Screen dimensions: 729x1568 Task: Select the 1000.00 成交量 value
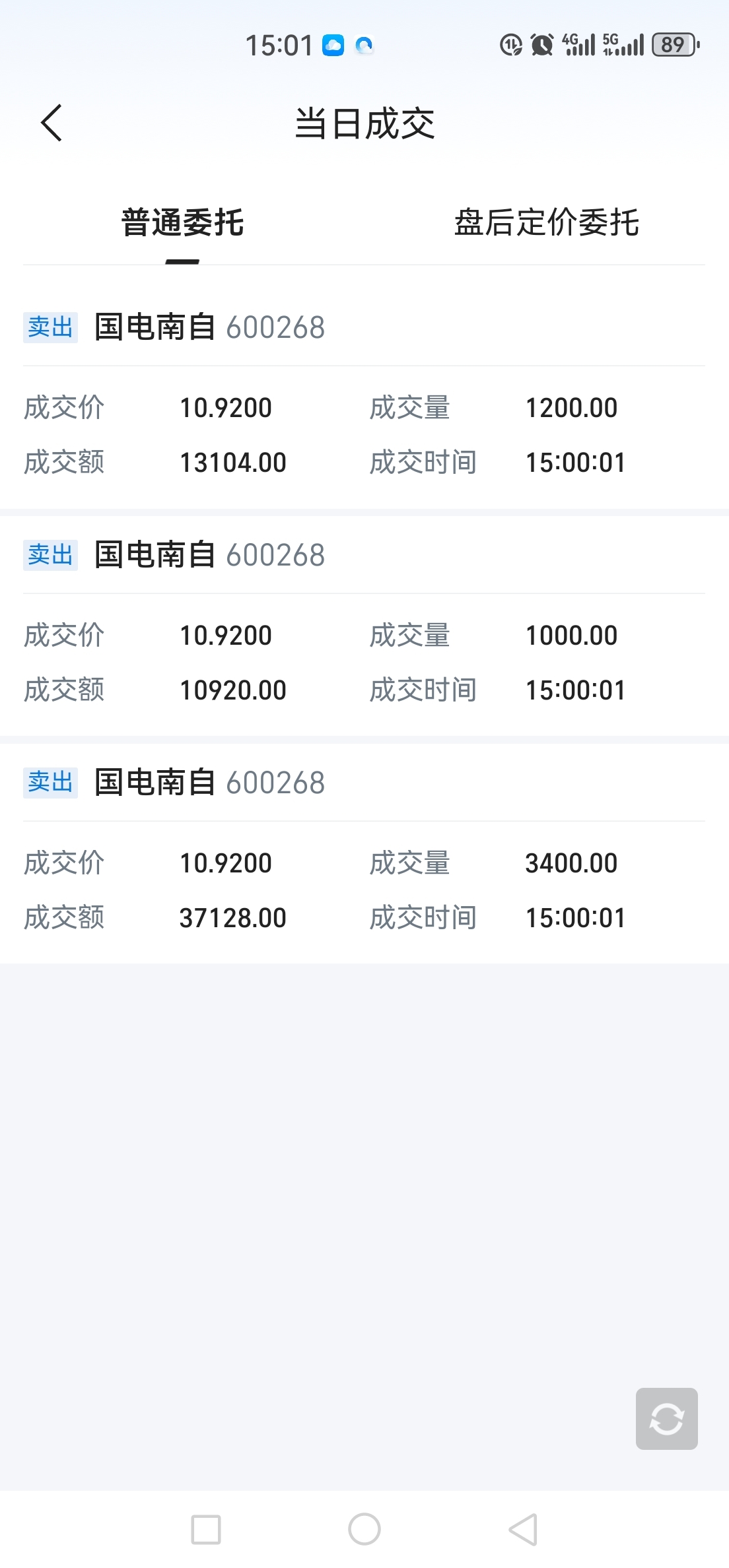pyautogui.click(x=571, y=636)
